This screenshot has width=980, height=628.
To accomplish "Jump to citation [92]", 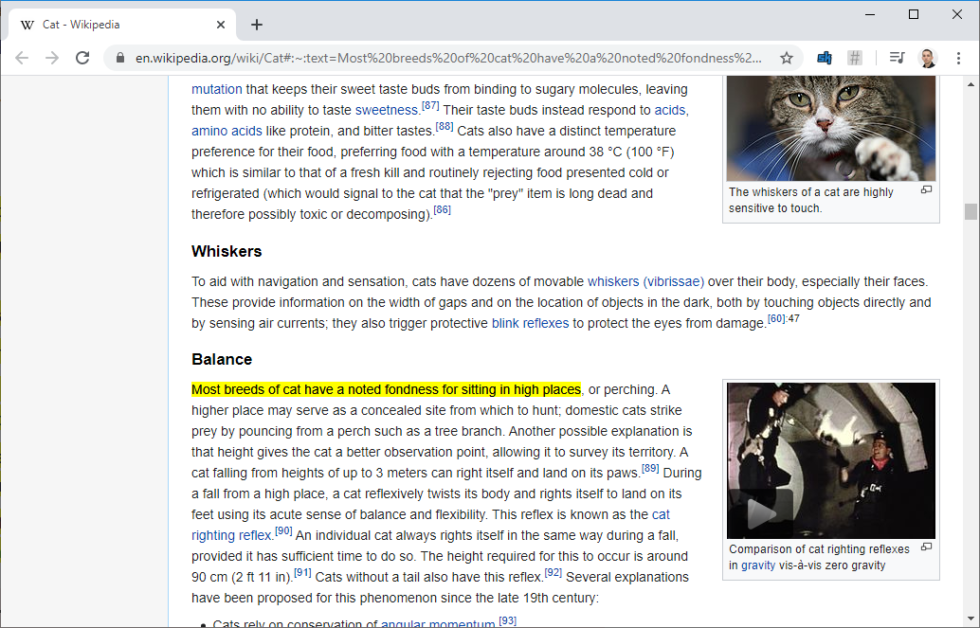I will [553, 572].
